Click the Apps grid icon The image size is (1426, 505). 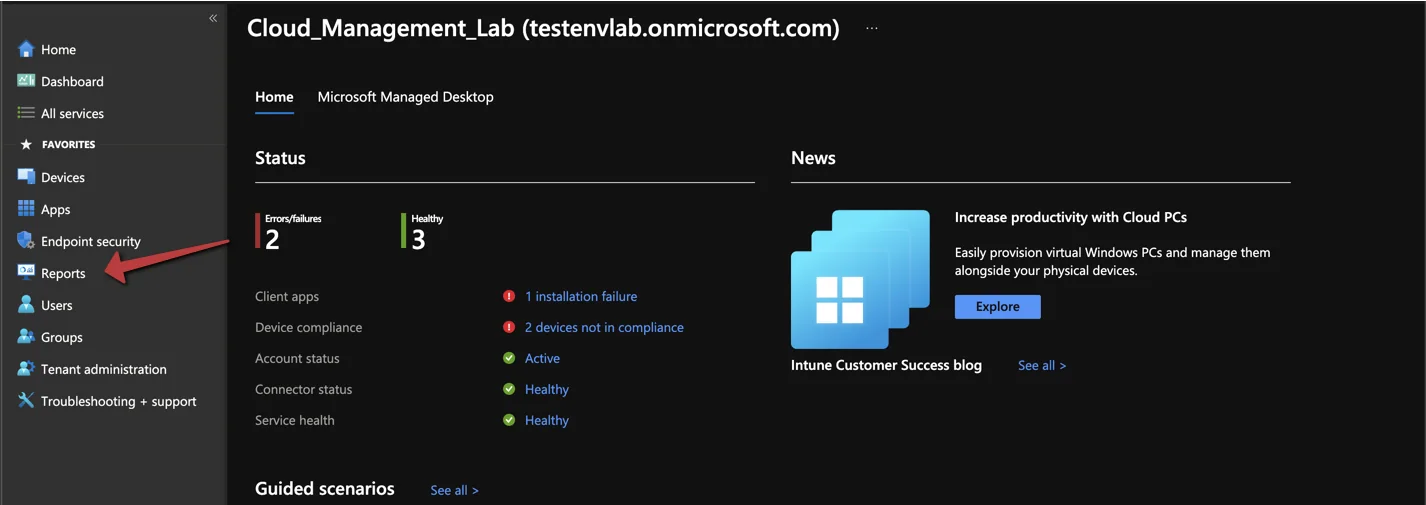(26, 209)
